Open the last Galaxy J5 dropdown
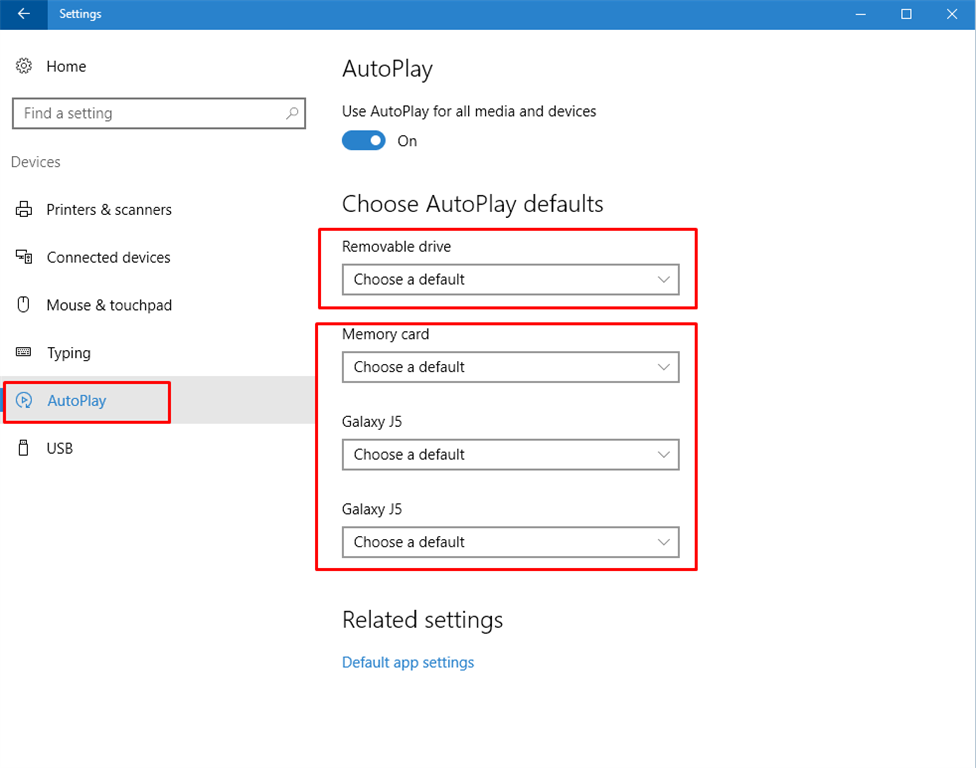 pos(510,542)
